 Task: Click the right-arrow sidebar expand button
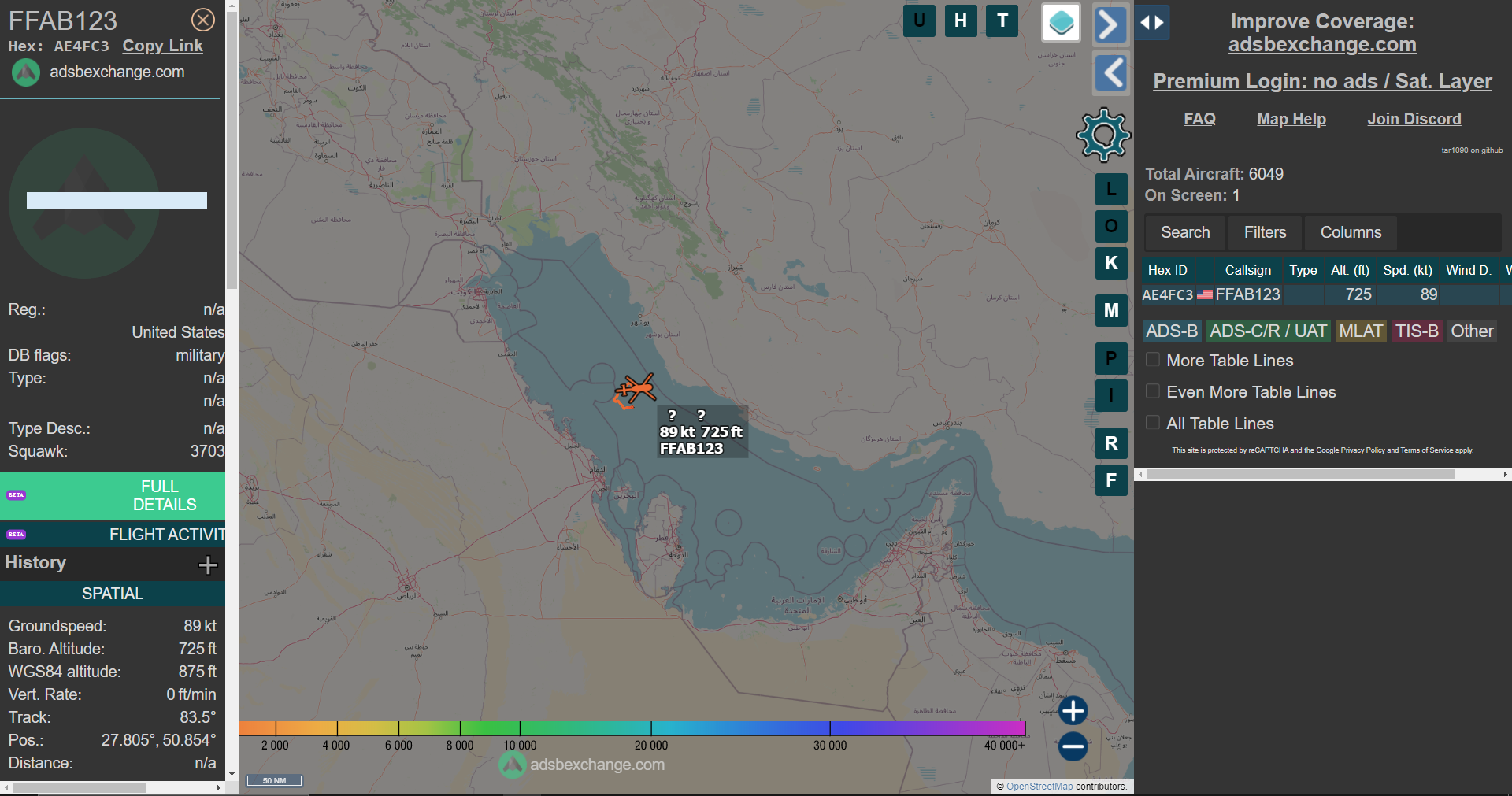point(1110,24)
